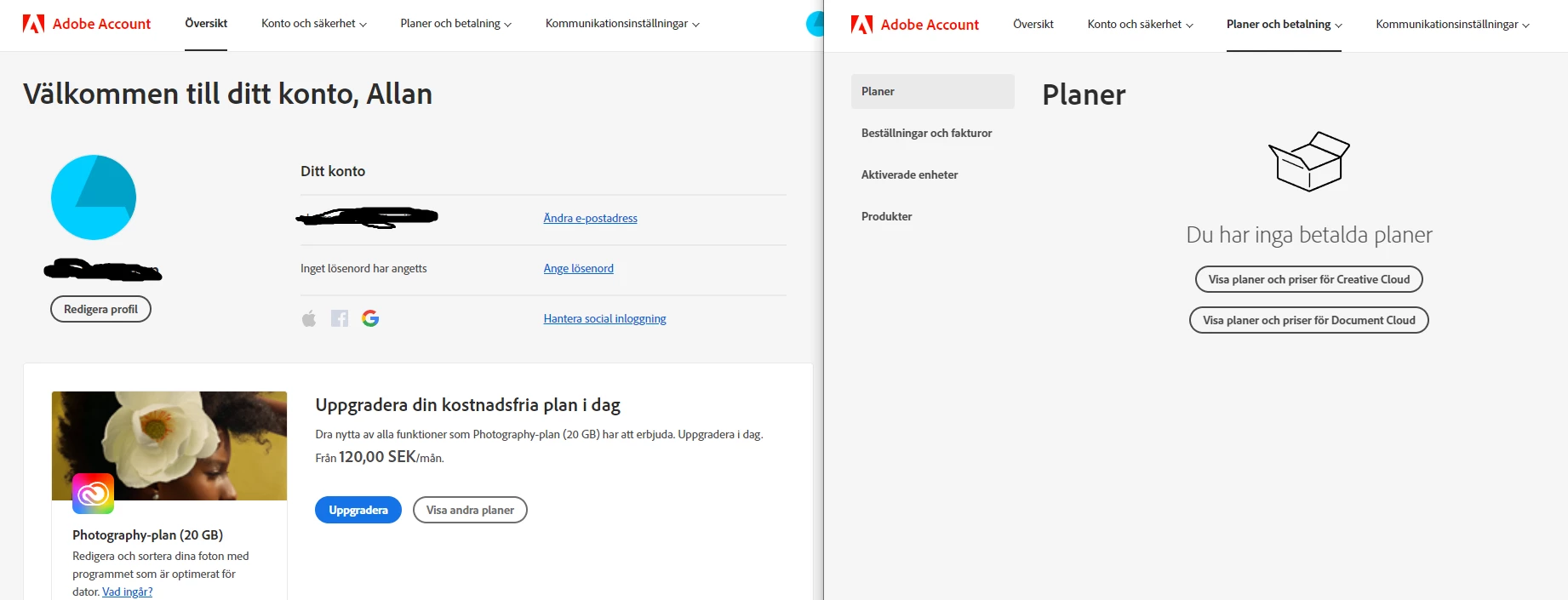This screenshot has height=600, width=1568.
Task: Select Aktiverade enheter in sidebar
Action: coord(909,174)
